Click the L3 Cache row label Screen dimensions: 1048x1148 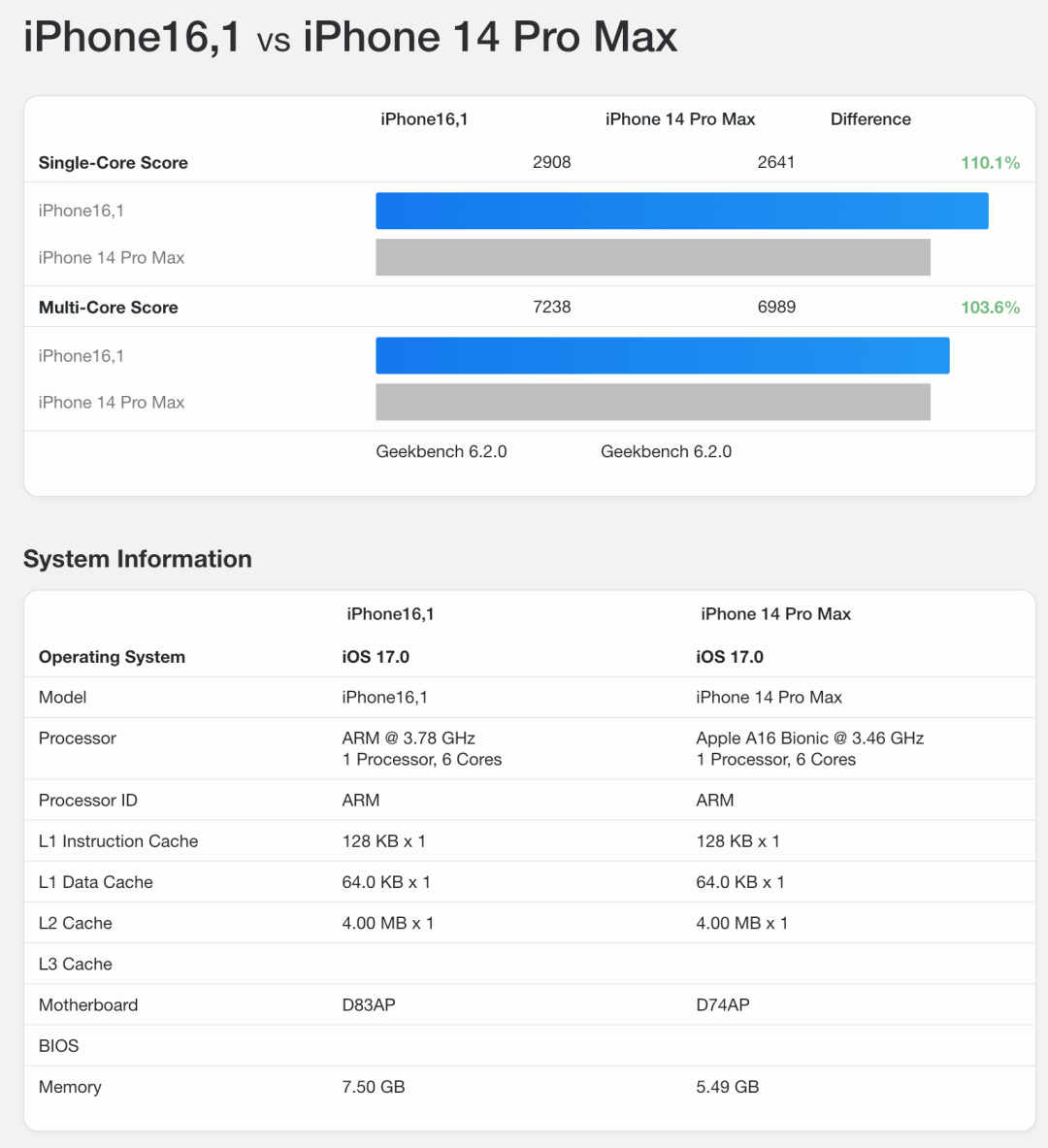tap(76, 965)
